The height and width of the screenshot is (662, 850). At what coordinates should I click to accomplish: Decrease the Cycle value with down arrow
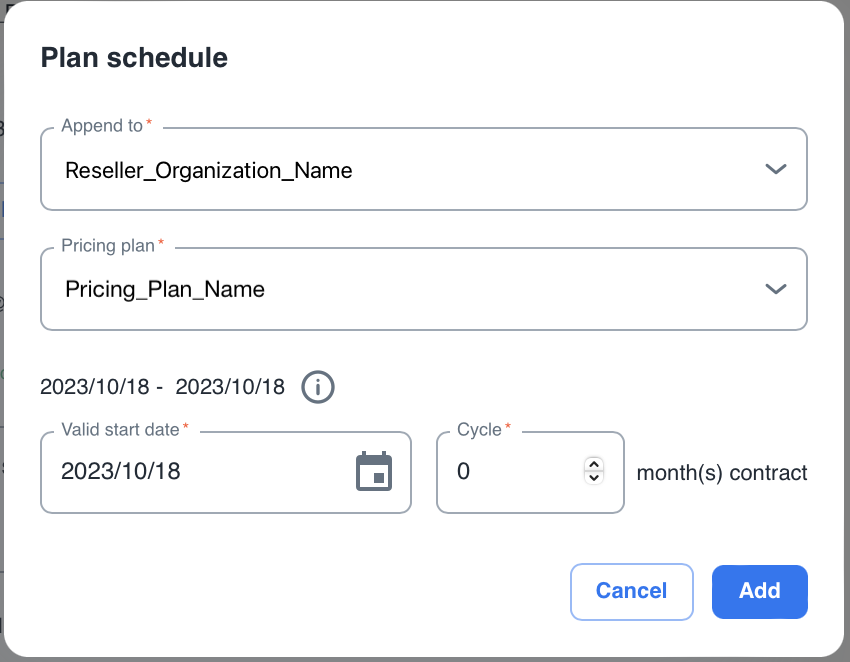(x=594, y=478)
